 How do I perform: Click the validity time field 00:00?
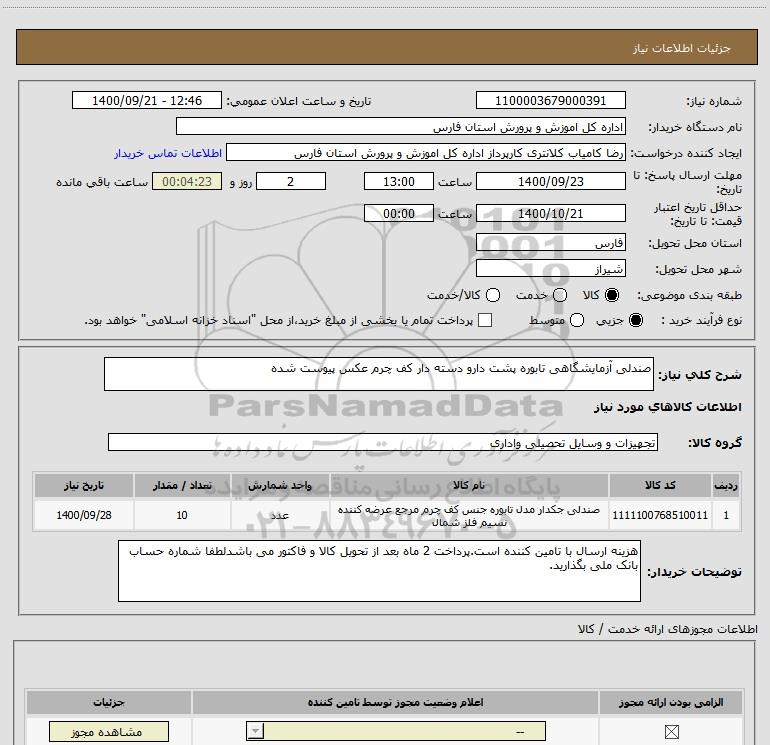click(x=399, y=213)
